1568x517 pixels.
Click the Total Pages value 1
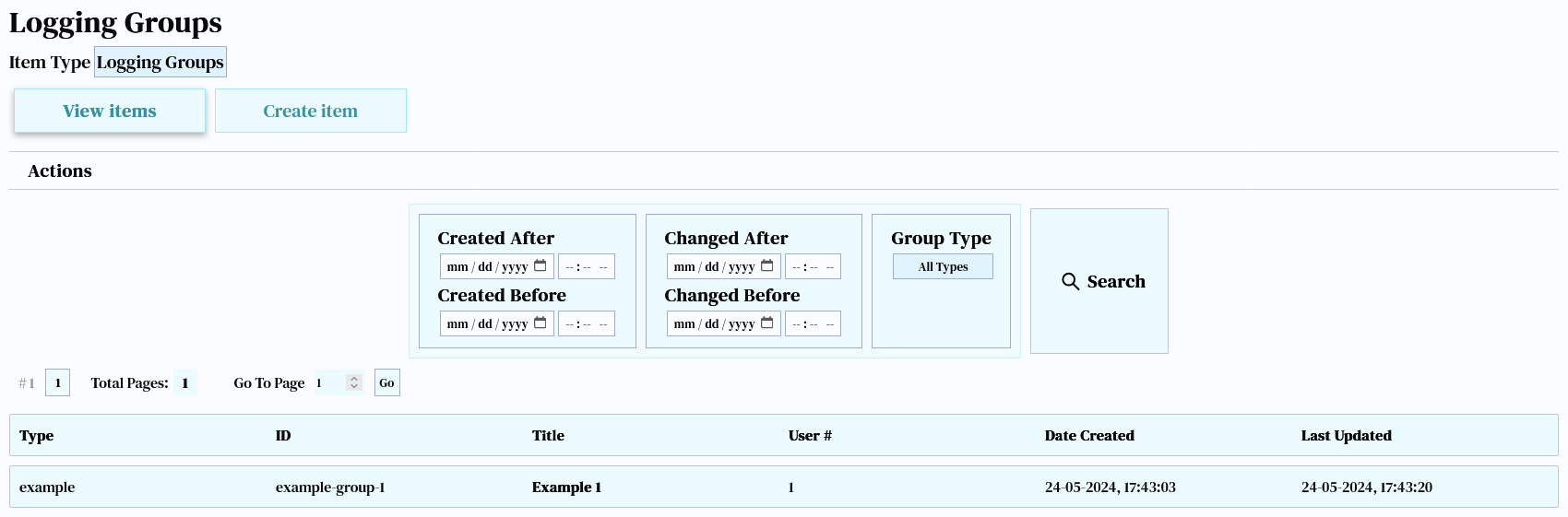(x=184, y=382)
